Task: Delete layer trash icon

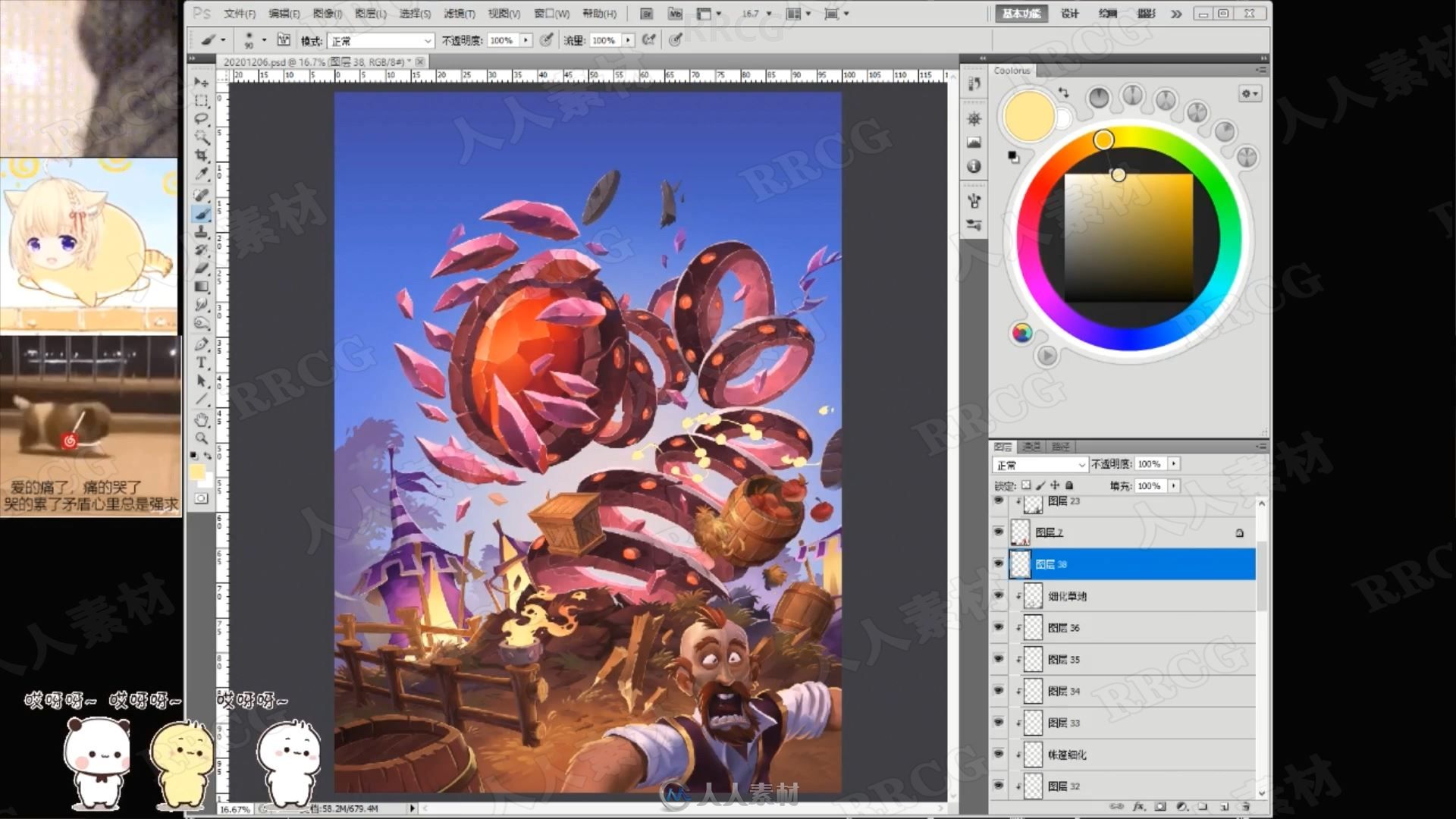Action: 1245,807
